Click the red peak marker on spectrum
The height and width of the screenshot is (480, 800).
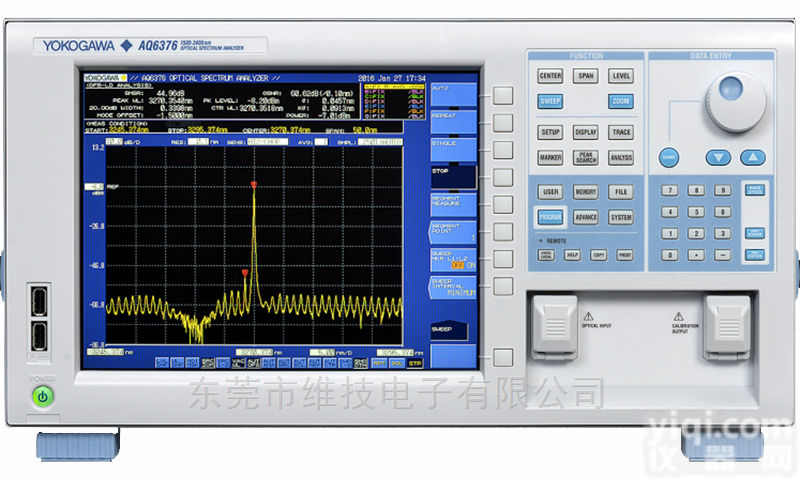254,185
